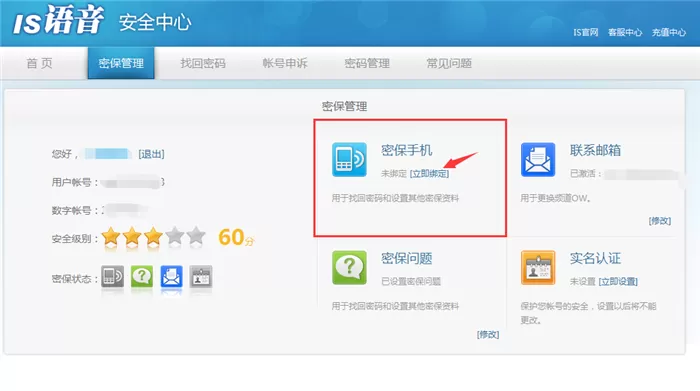Click the [立即设置] link for 实名认证

point(618,281)
